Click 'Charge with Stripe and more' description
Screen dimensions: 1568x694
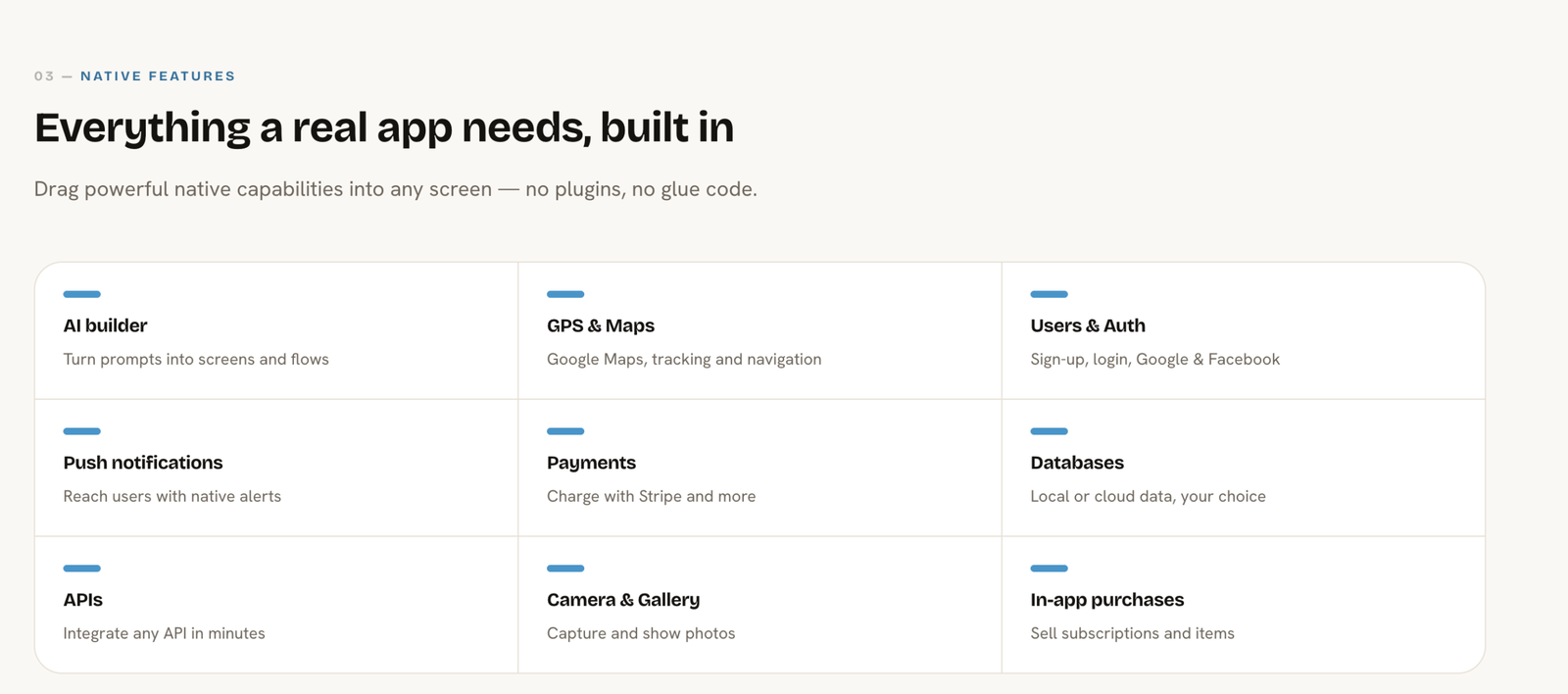point(652,497)
